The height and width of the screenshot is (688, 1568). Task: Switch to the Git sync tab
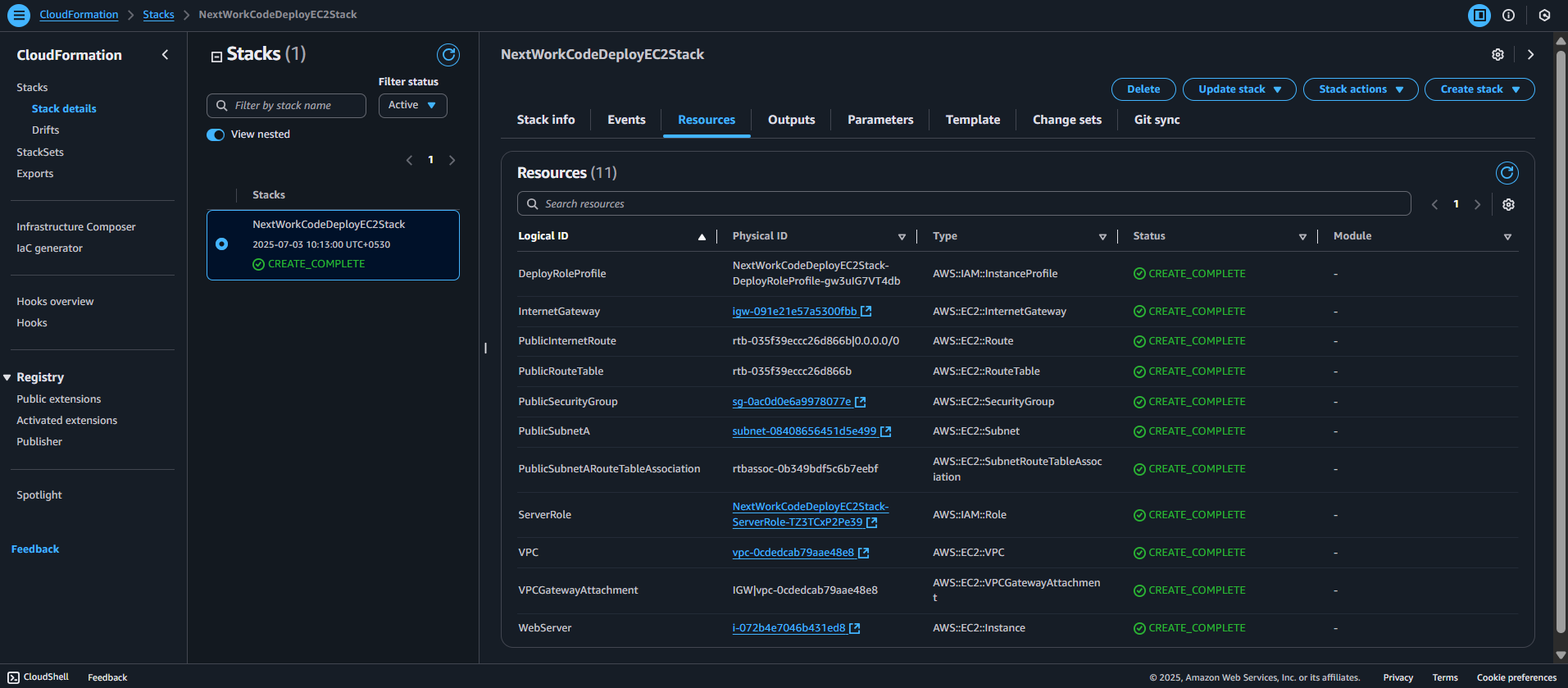click(1157, 120)
